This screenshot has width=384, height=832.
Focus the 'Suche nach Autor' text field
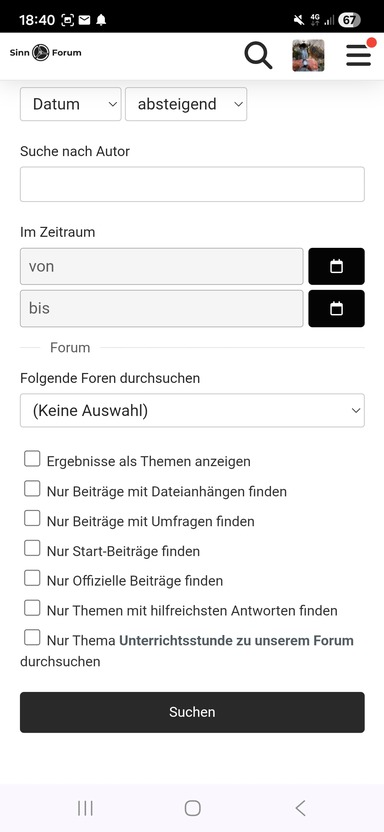click(x=193, y=184)
